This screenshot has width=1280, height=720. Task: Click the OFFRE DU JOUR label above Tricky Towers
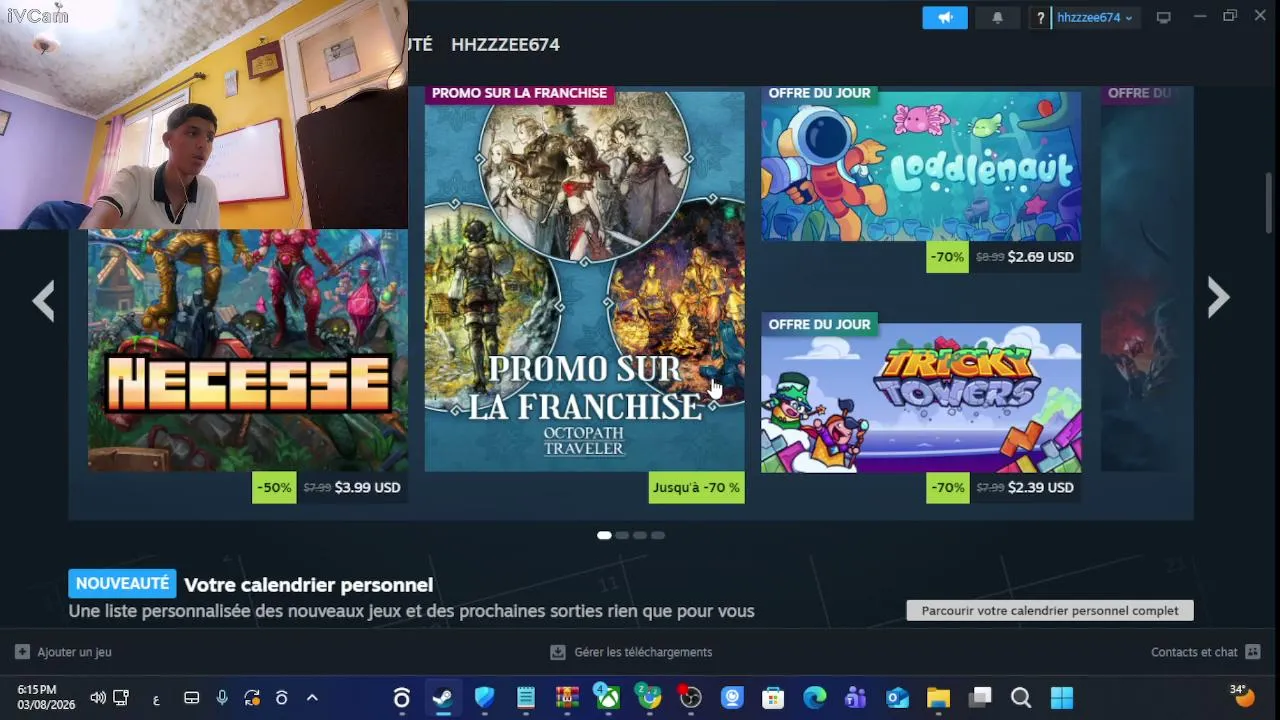819,324
